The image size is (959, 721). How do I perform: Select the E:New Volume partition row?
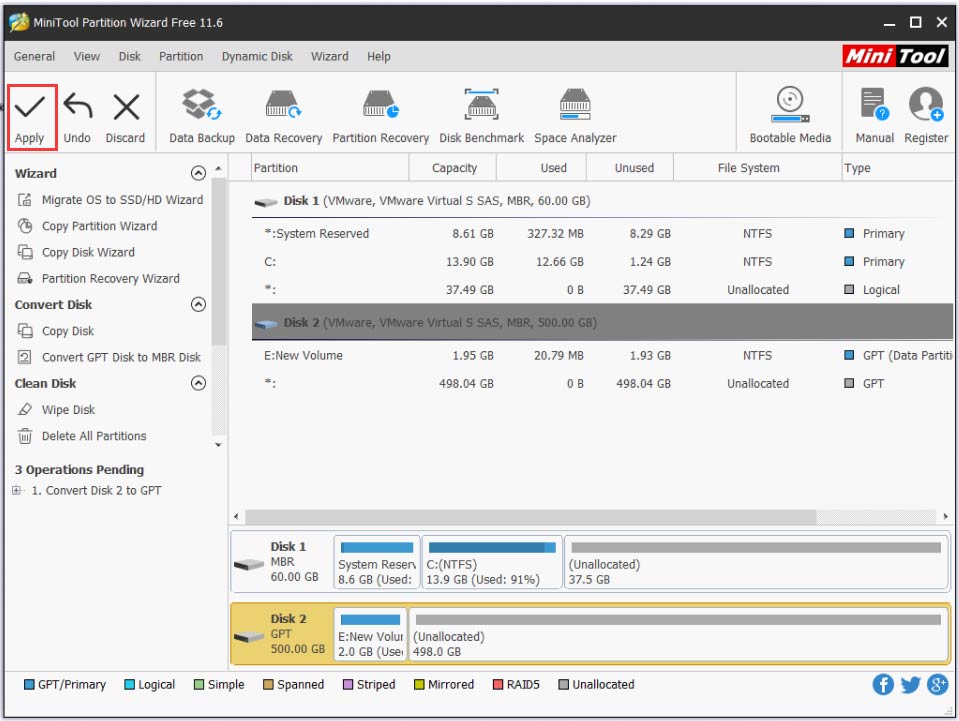[602, 356]
